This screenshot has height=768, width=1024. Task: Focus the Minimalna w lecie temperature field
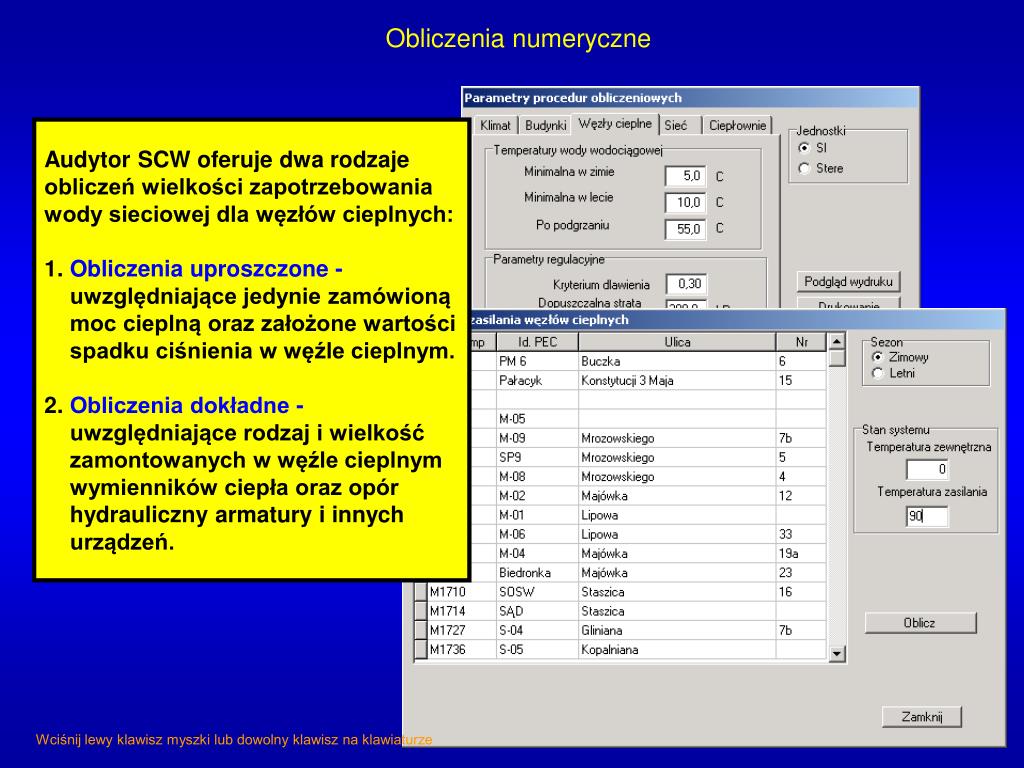685,202
